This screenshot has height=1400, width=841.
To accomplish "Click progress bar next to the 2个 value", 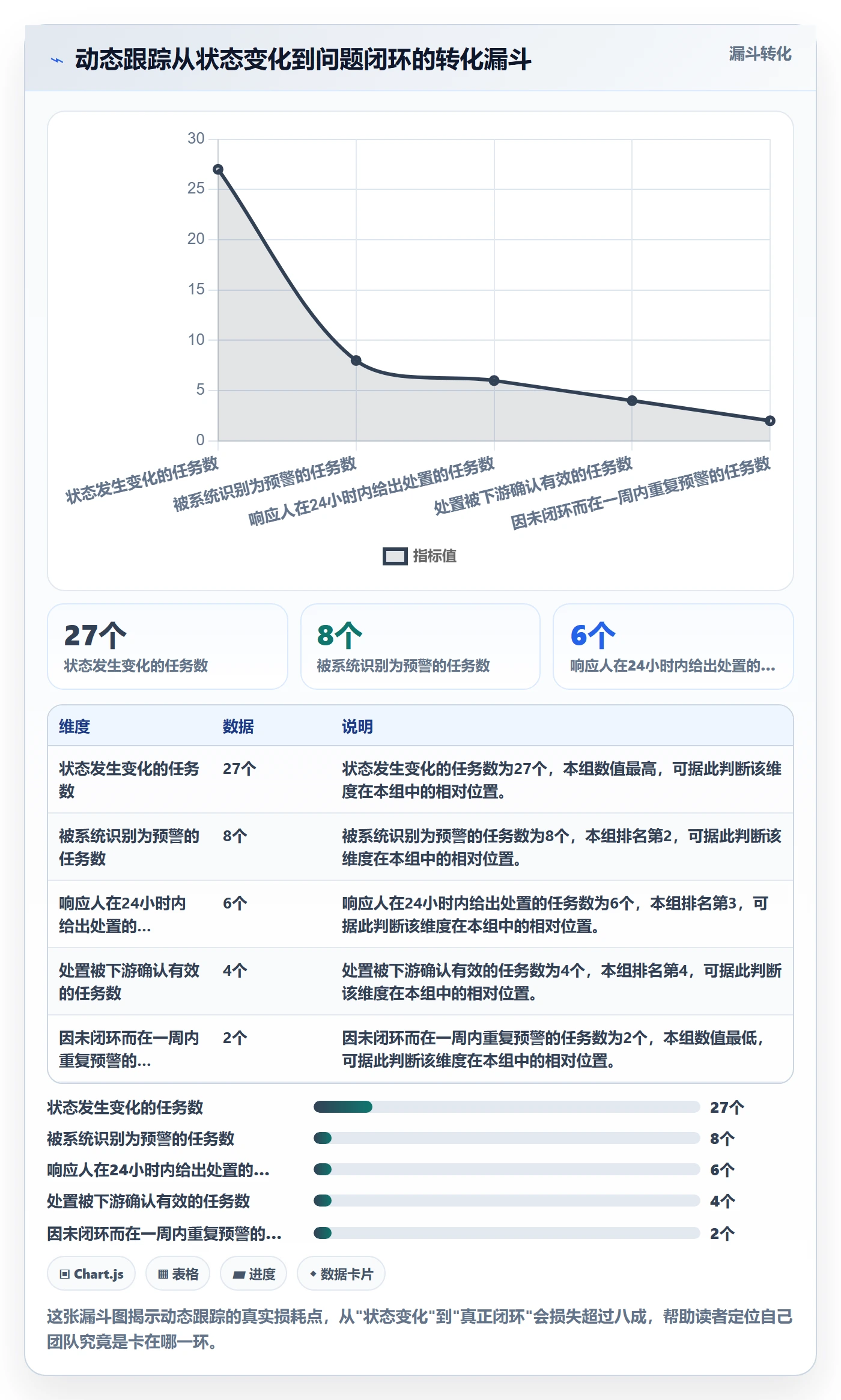I will [x=506, y=1233].
